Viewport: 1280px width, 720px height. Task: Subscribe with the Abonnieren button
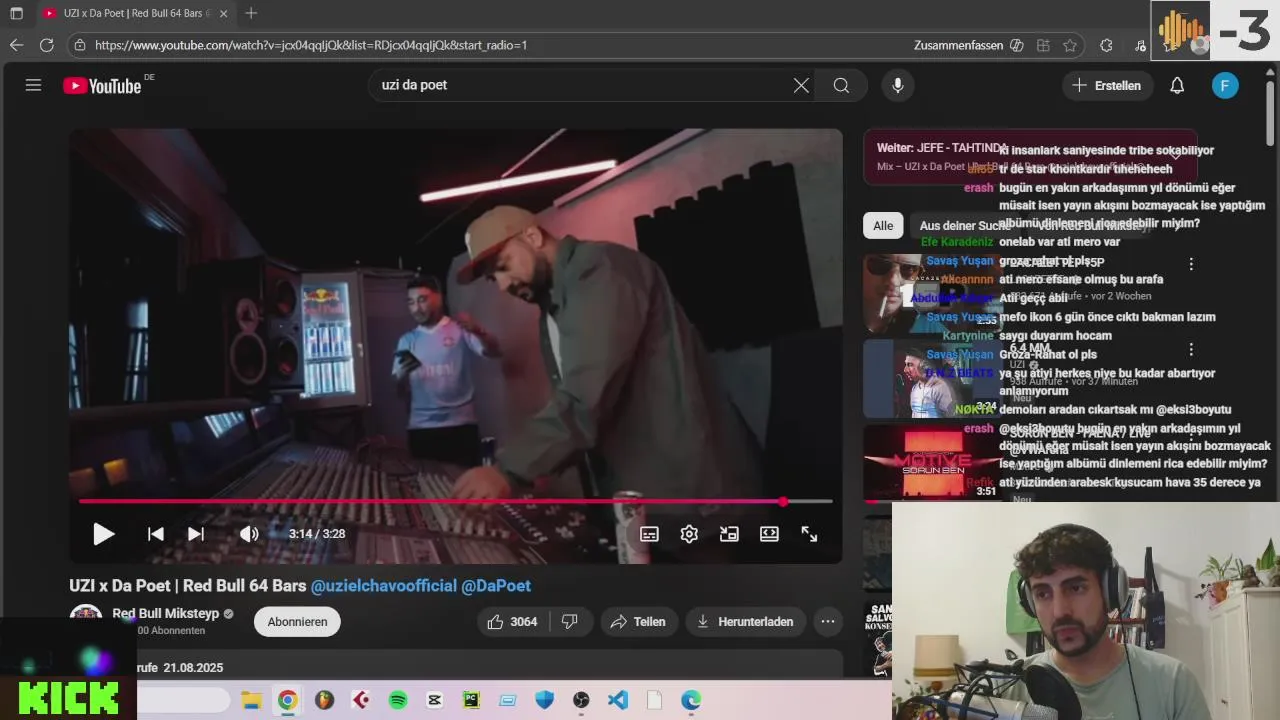[297, 621]
